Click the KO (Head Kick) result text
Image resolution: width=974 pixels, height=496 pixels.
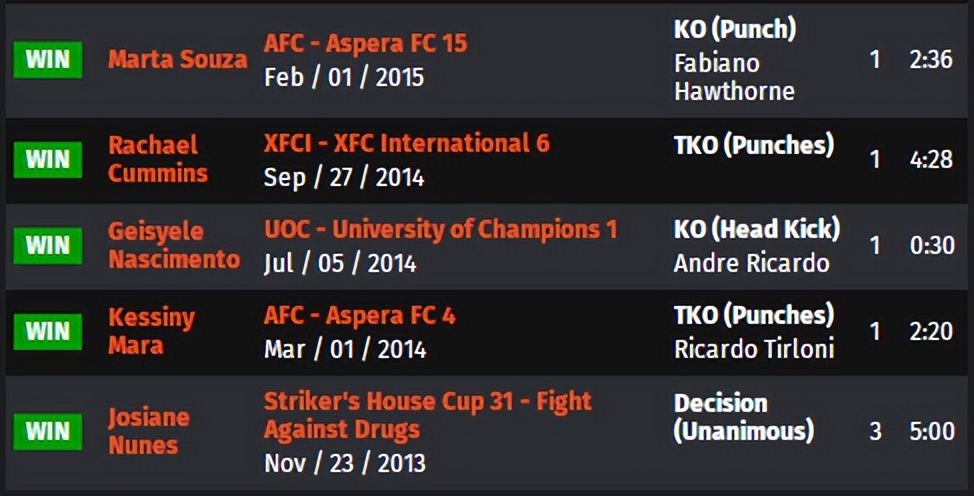(756, 229)
